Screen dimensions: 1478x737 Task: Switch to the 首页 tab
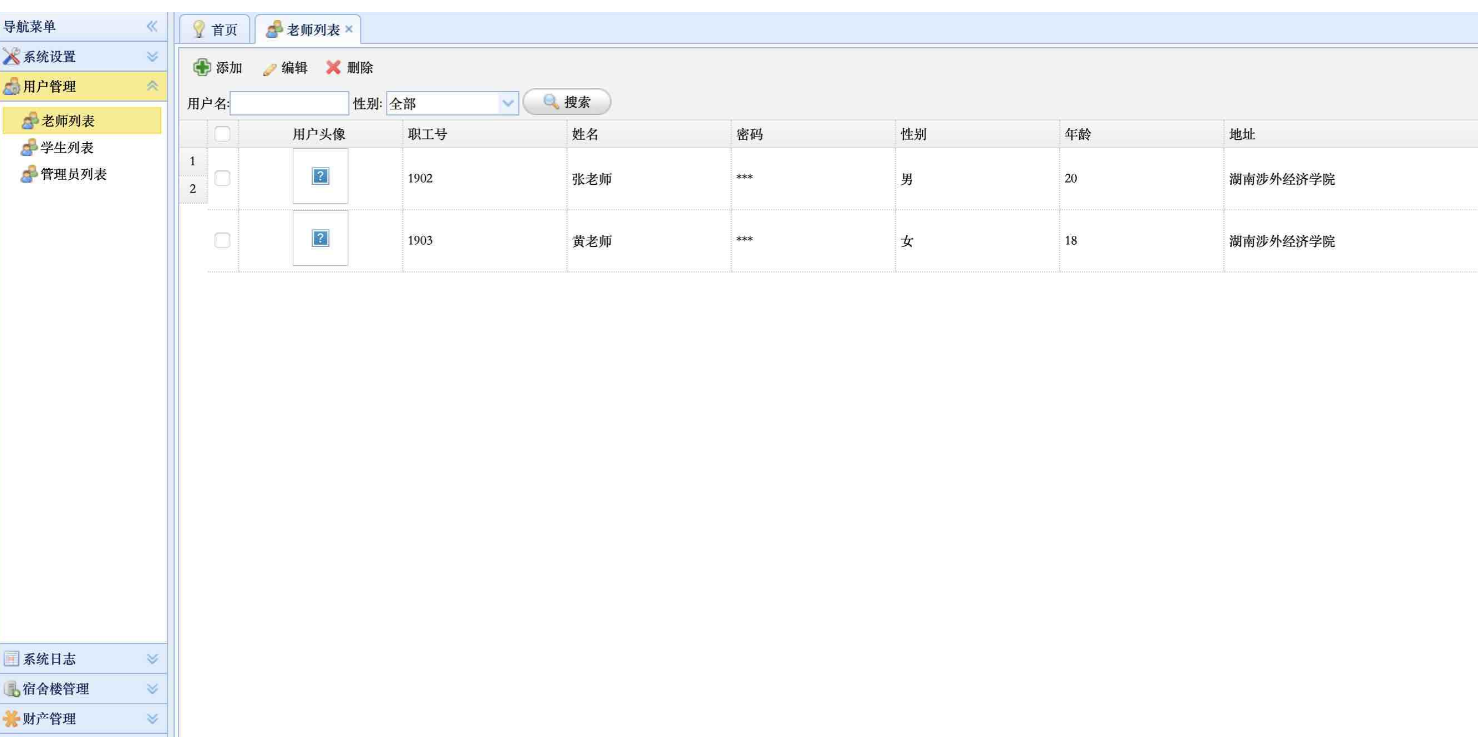pyautogui.click(x=214, y=29)
